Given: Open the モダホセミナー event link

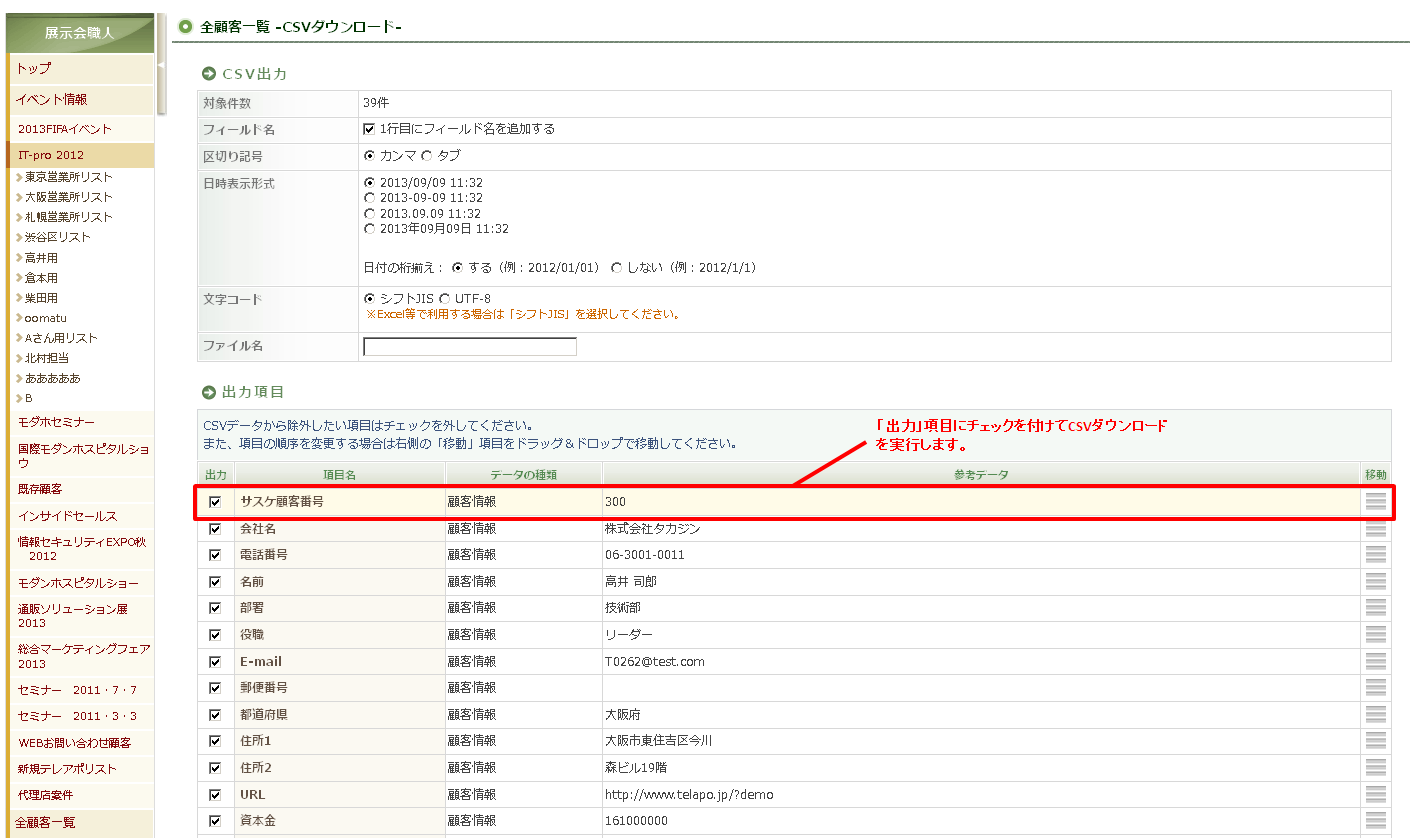Looking at the screenshot, I should 56,422.
